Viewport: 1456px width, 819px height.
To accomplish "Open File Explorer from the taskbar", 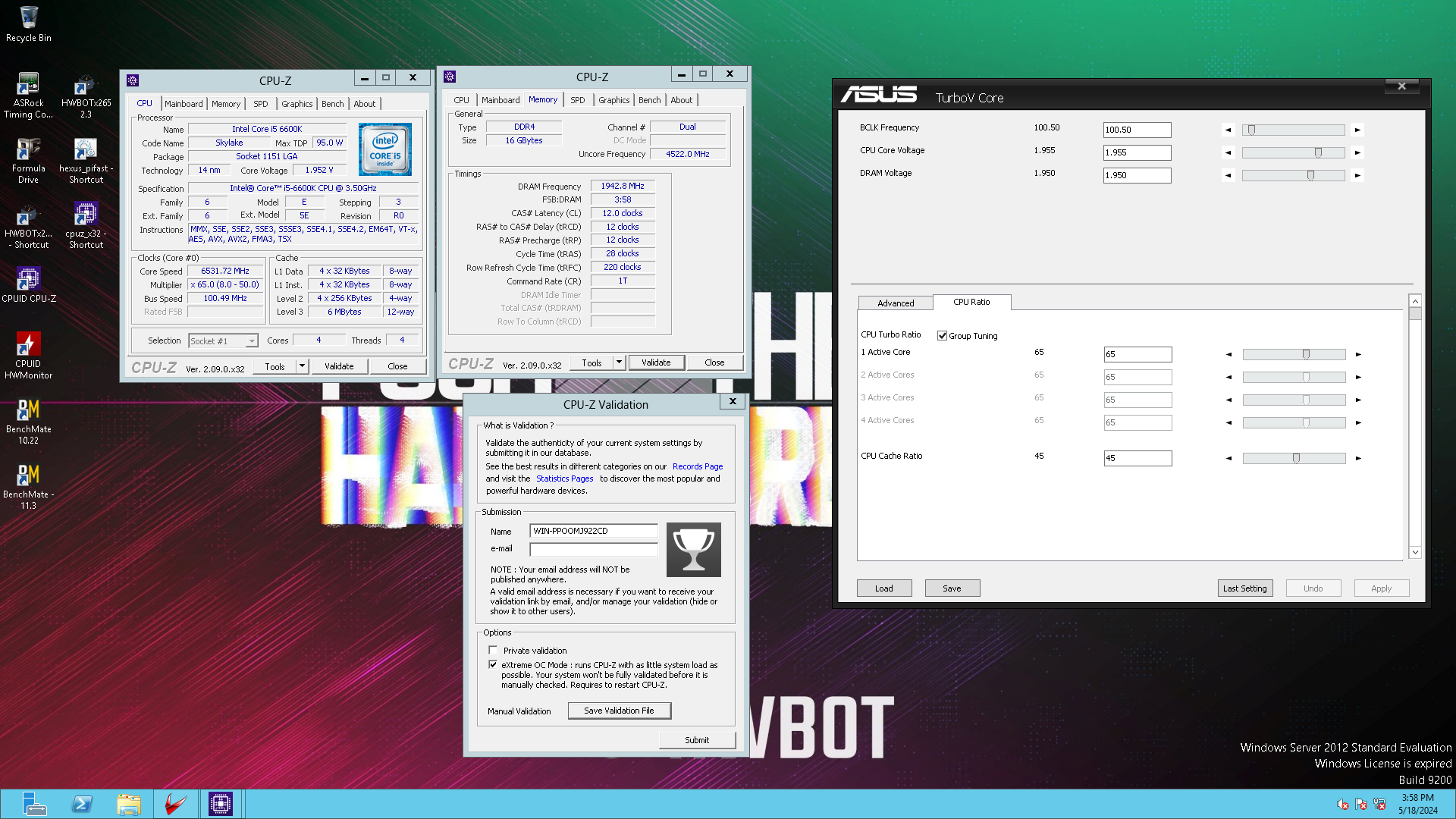I will [129, 804].
